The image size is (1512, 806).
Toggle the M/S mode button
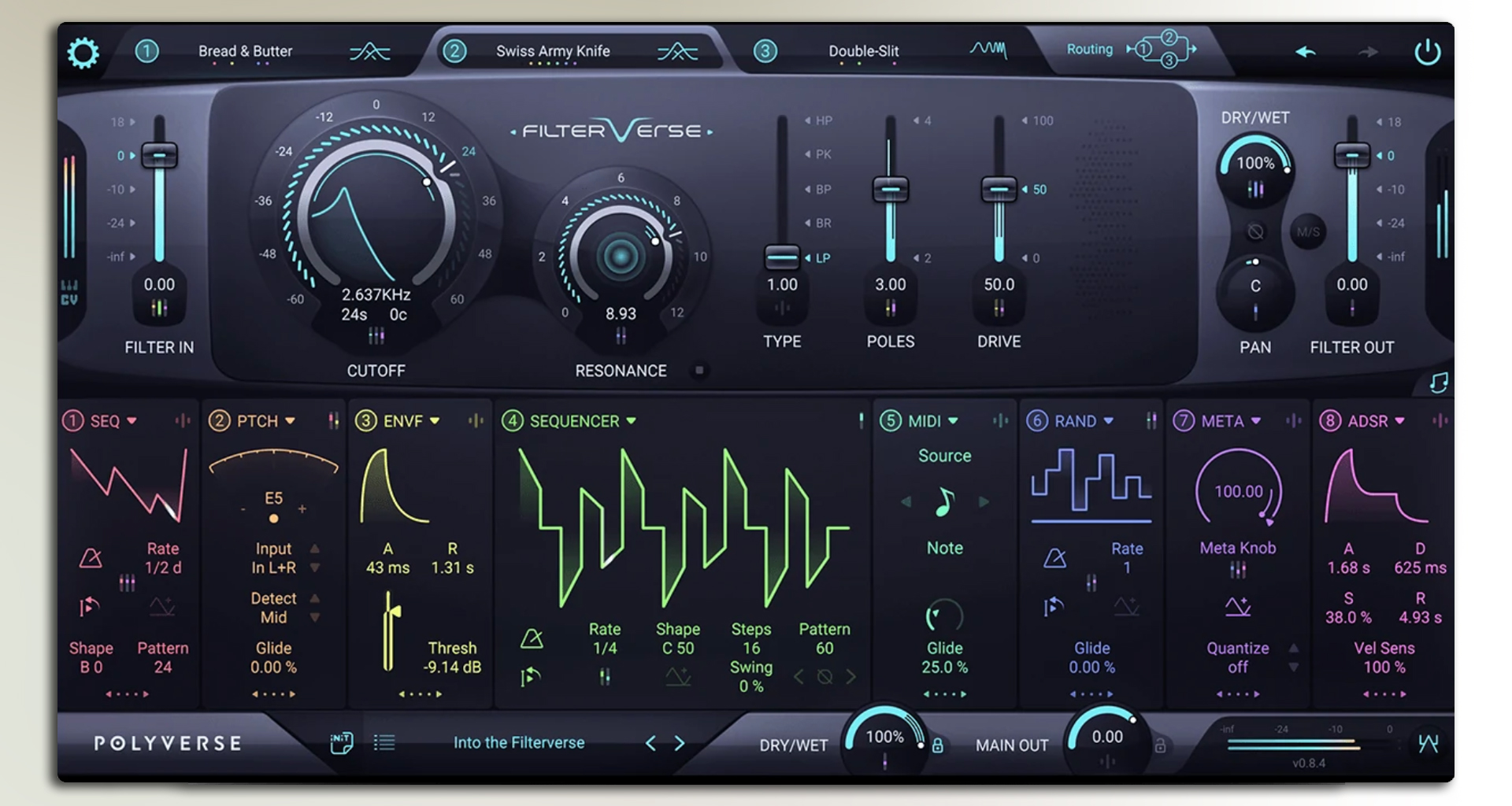pos(1308,232)
